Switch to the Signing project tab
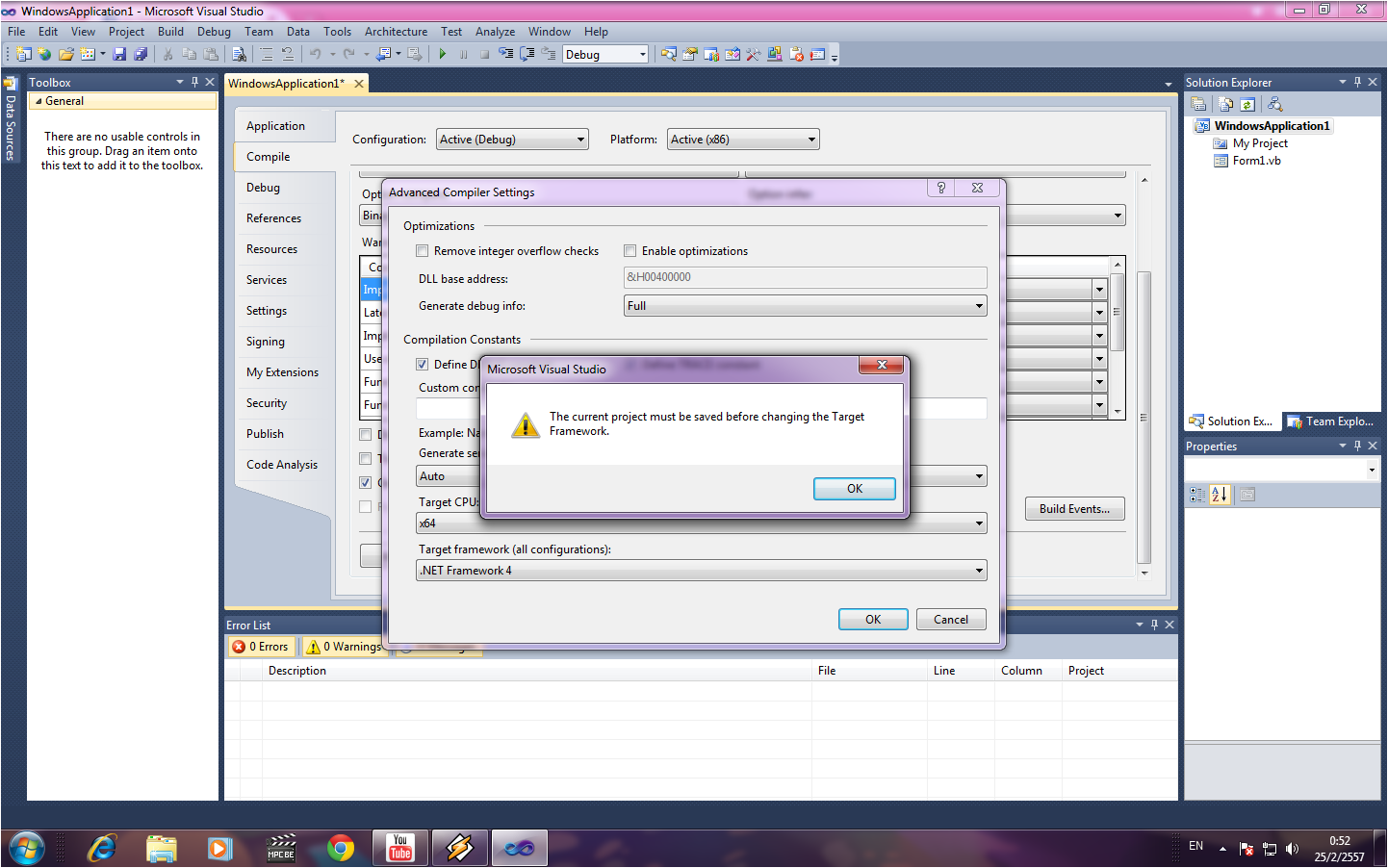This screenshot has width=1388, height=868. 265,342
